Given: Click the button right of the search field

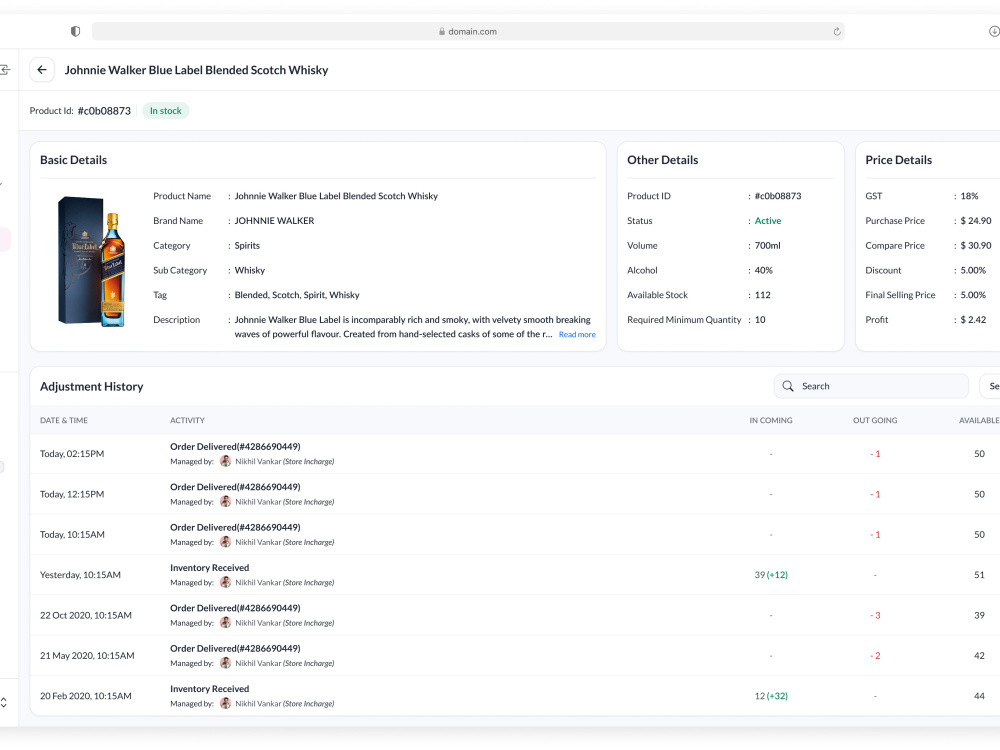Looking at the screenshot, I should click(x=990, y=386).
